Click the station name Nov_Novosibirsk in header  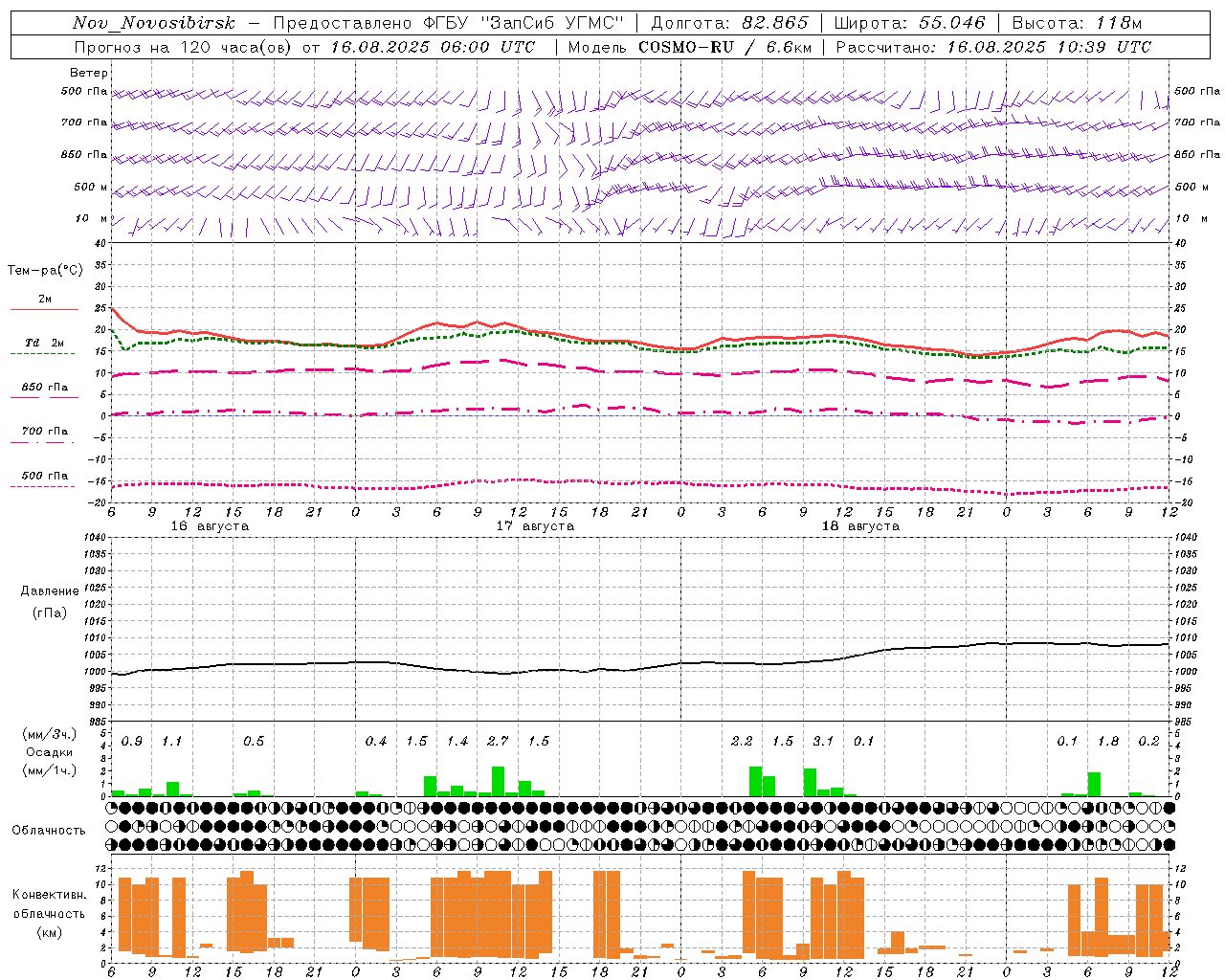point(154,23)
